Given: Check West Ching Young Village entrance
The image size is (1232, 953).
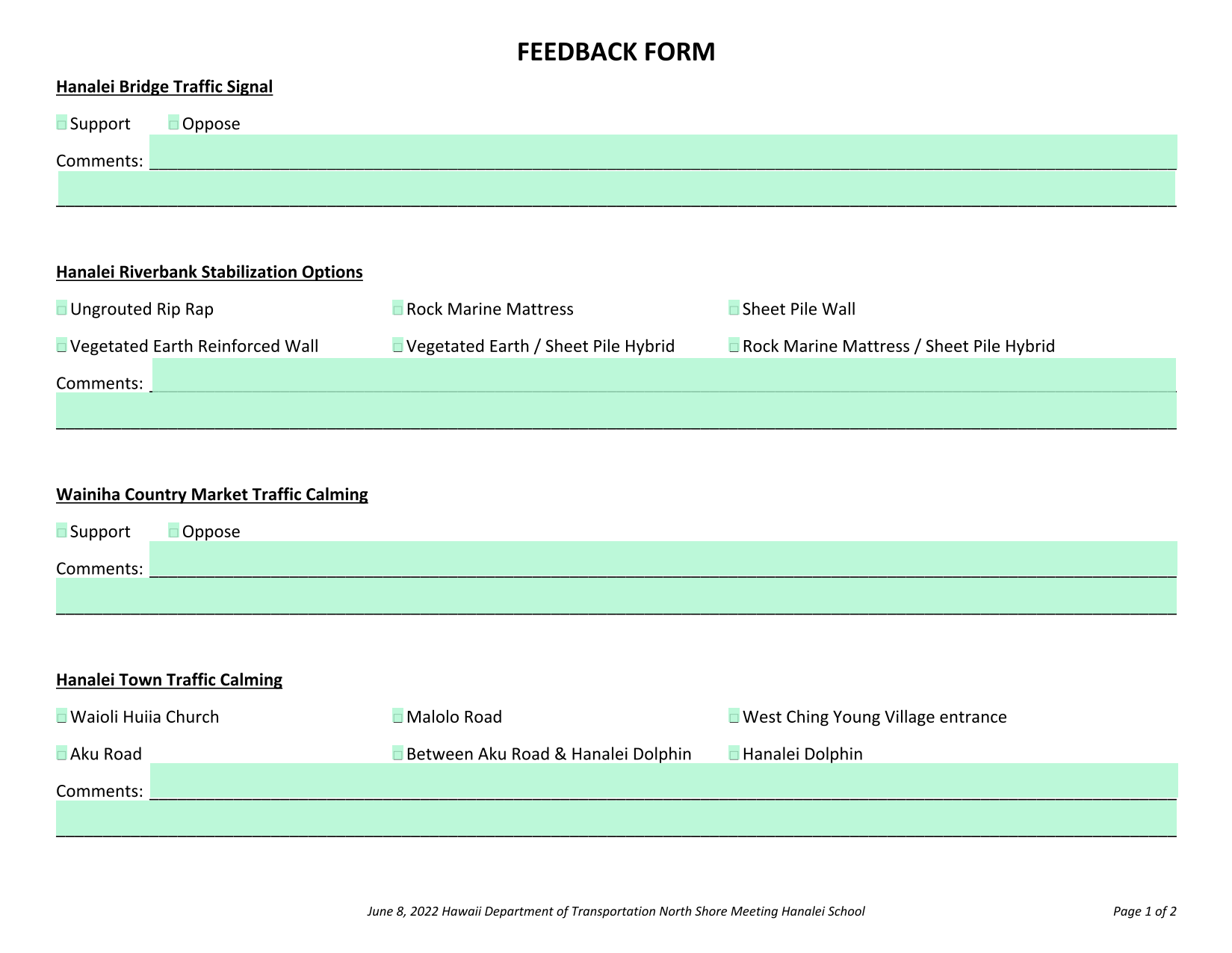Looking at the screenshot, I should pyautogui.click(x=734, y=716).
